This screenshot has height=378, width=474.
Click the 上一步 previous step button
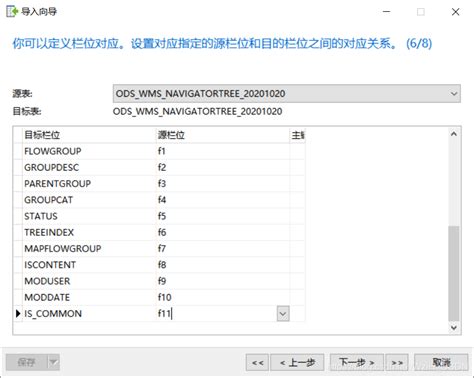point(297,362)
